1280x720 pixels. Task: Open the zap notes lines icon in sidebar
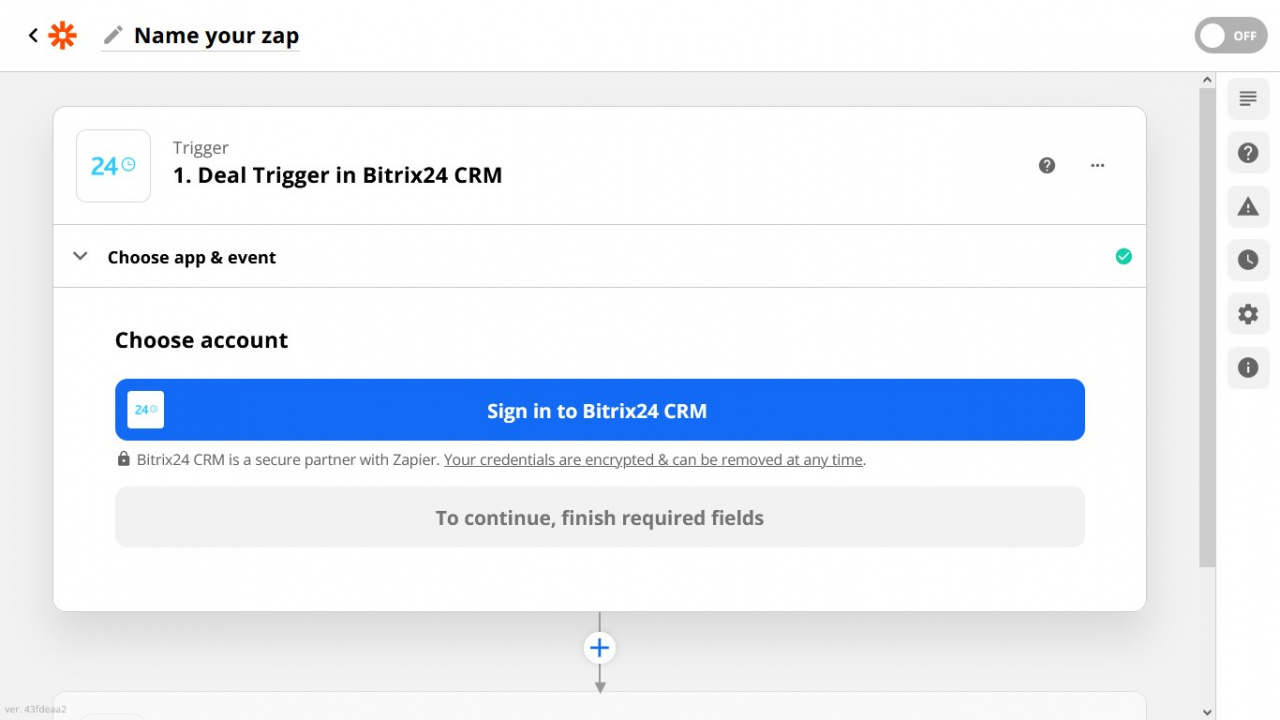click(x=1248, y=99)
